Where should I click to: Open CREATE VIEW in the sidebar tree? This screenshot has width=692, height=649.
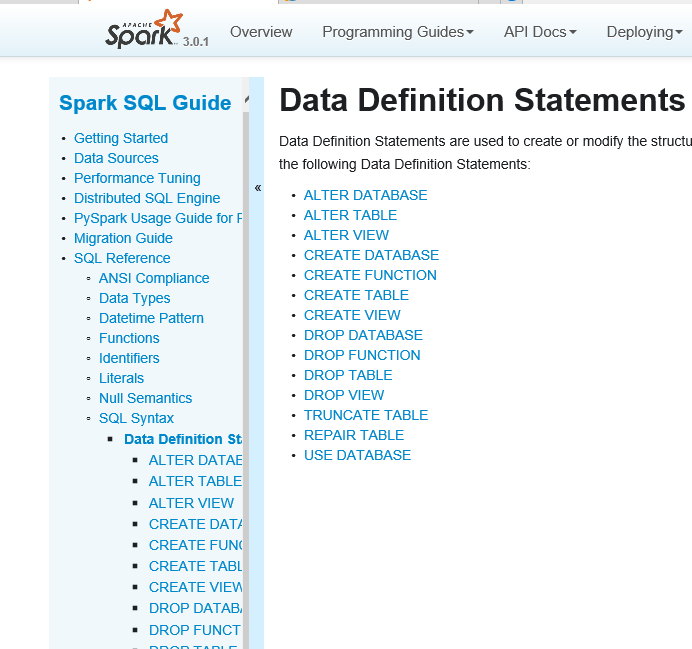(x=196, y=587)
